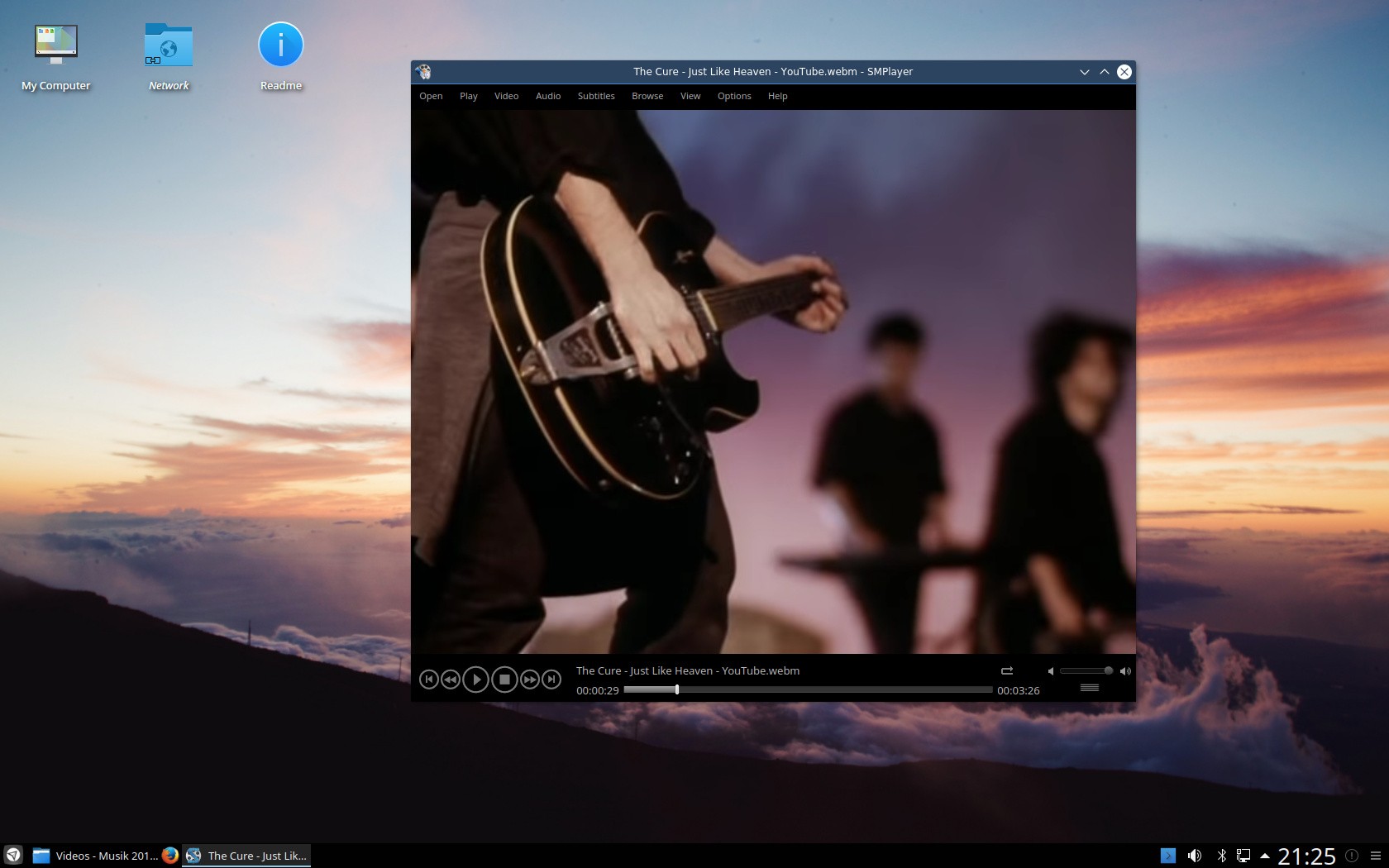
Task: Expand the Browse menu
Action: [x=647, y=96]
